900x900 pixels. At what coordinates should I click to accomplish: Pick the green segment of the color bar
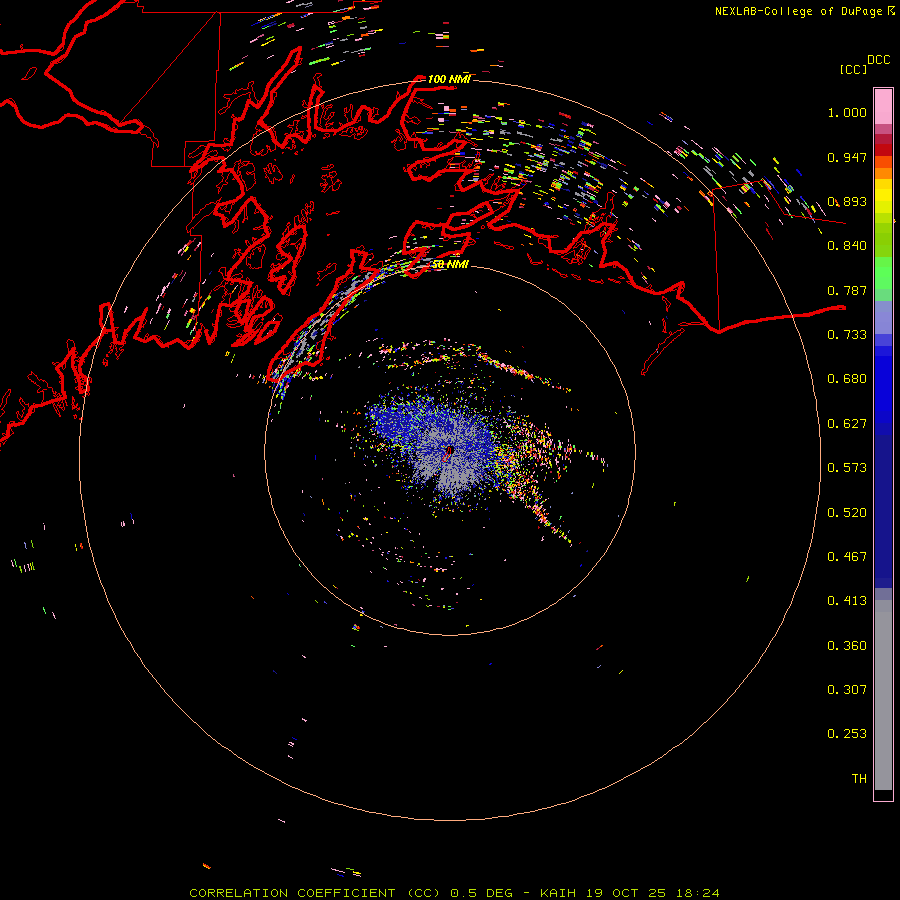[x=883, y=273]
